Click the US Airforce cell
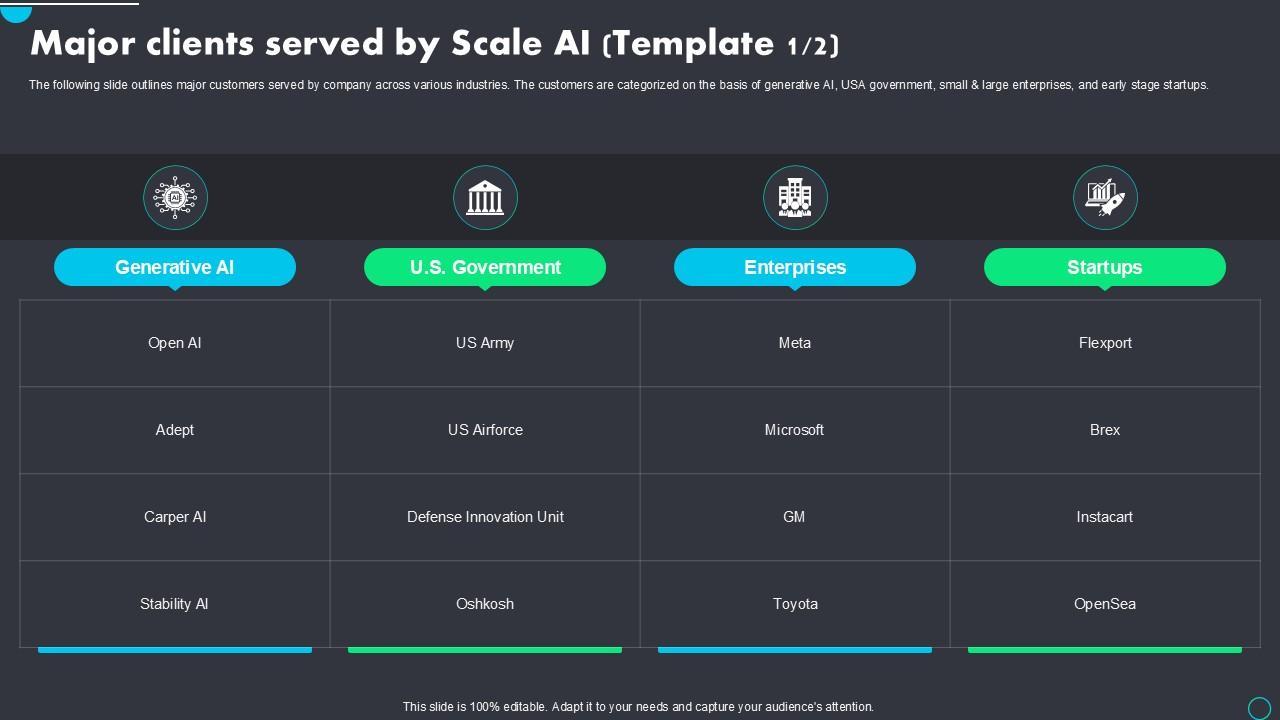The image size is (1280, 720). (485, 430)
